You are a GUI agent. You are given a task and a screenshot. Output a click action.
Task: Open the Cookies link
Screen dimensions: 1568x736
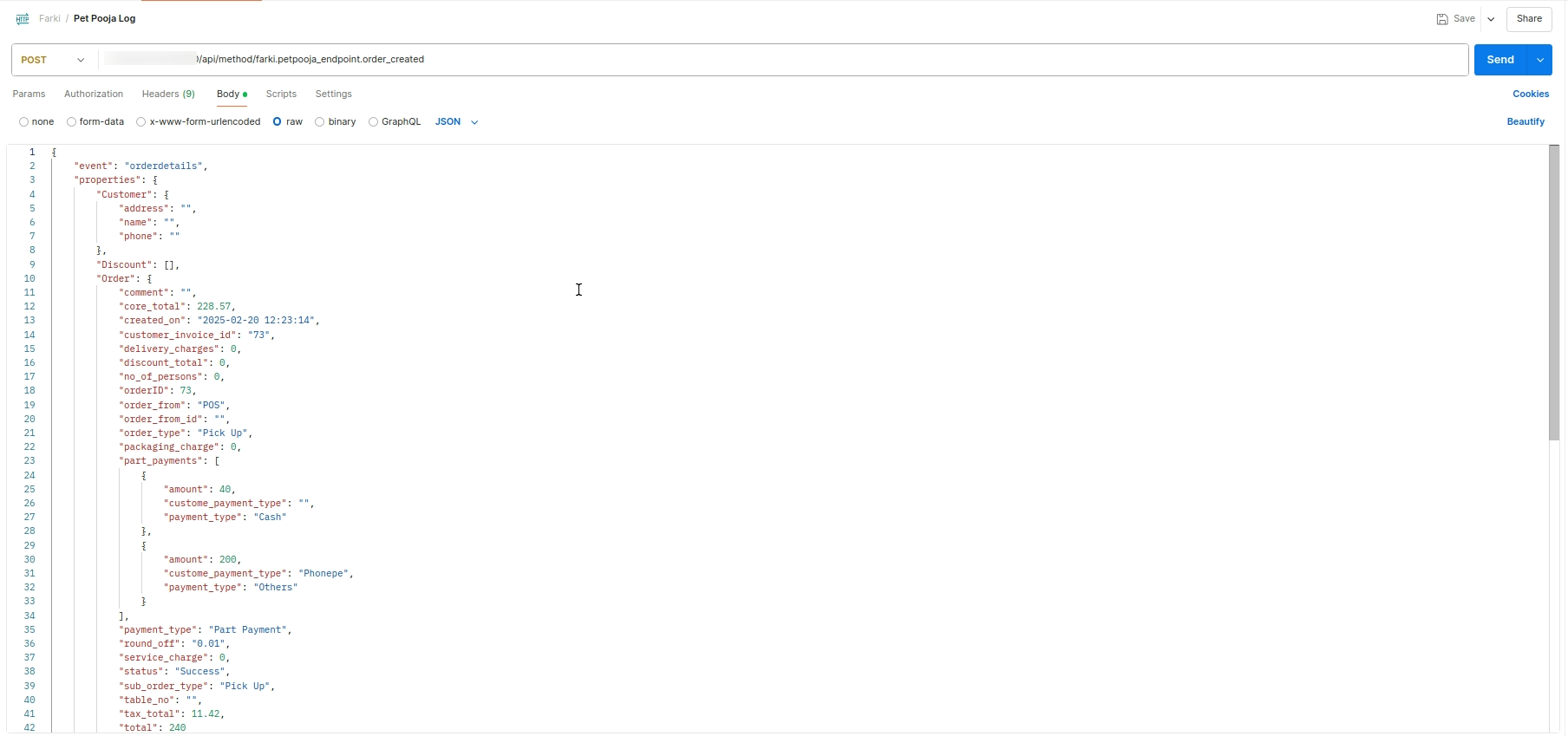(1531, 94)
